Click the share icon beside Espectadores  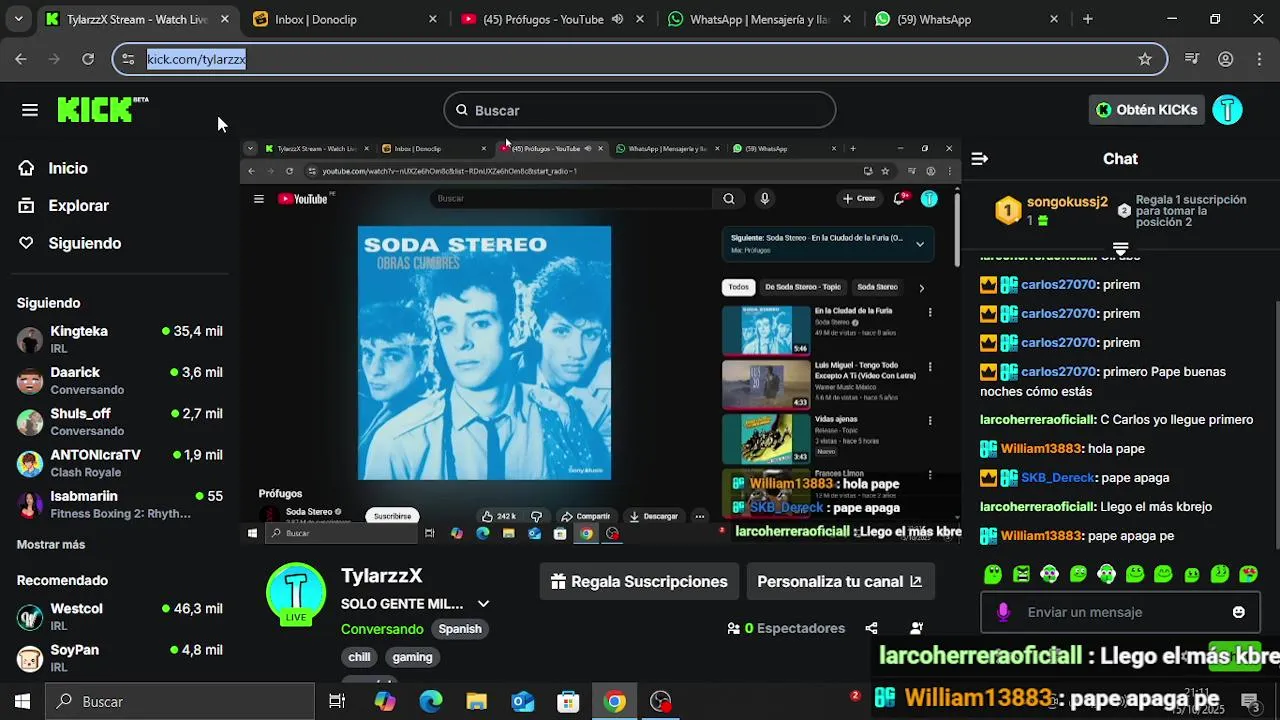[x=871, y=628]
